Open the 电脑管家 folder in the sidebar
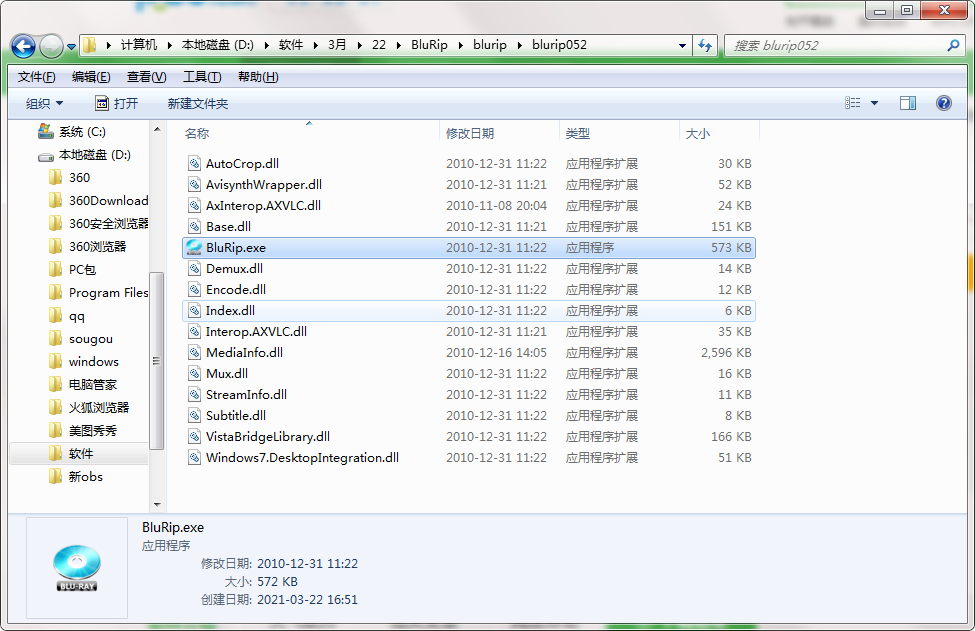This screenshot has height=631, width=975. pyautogui.click(x=83, y=385)
